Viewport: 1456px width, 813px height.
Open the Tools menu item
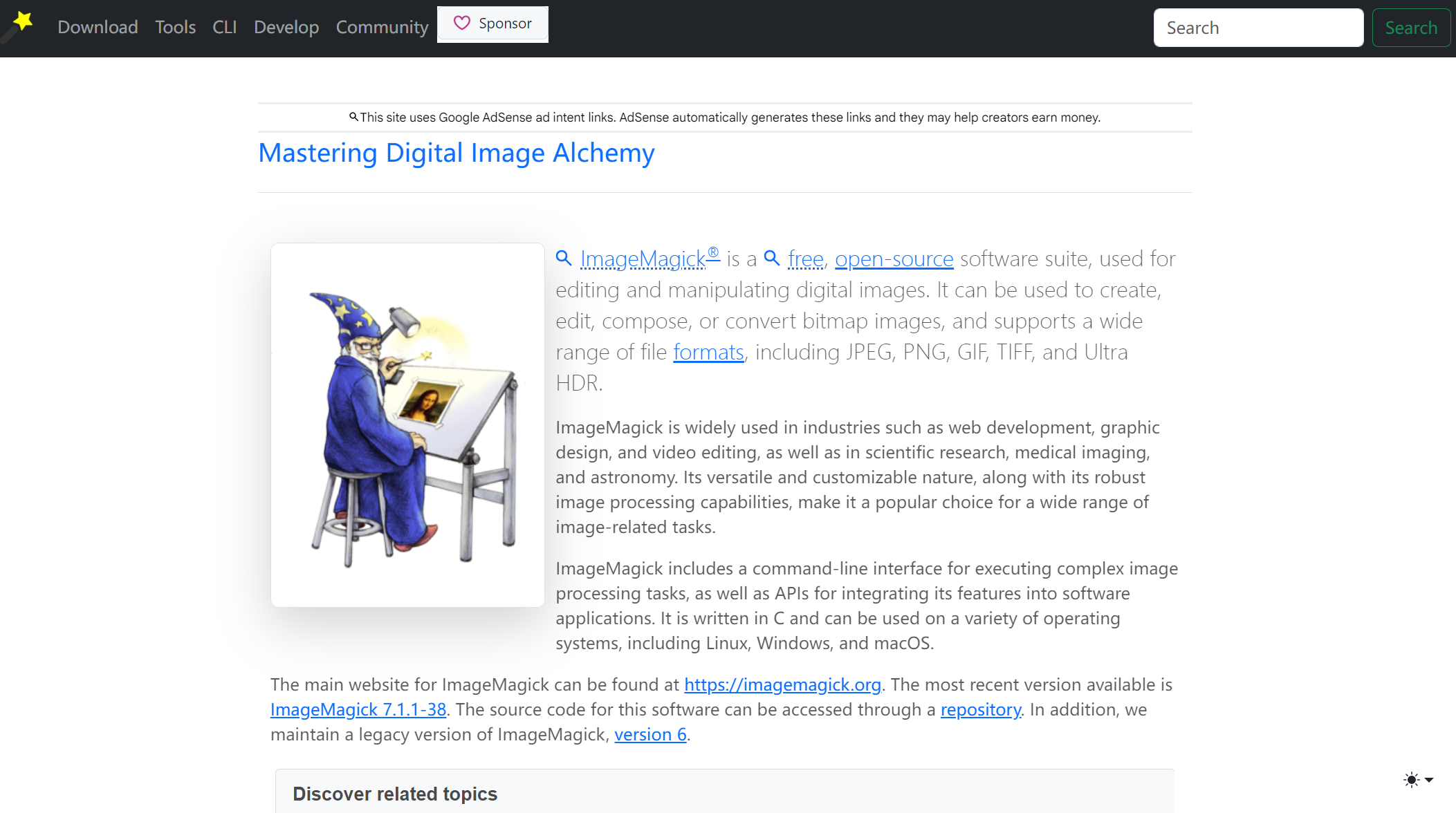tap(175, 27)
